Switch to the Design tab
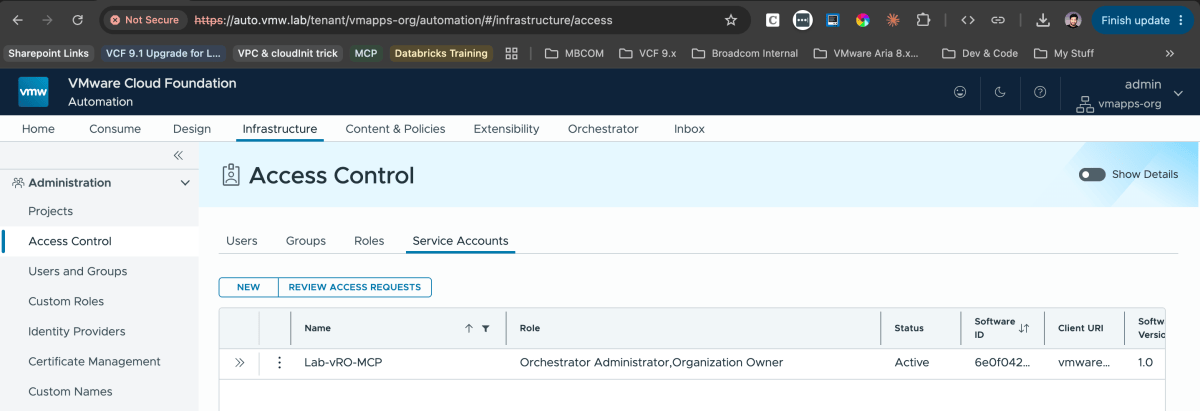 point(192,129)
